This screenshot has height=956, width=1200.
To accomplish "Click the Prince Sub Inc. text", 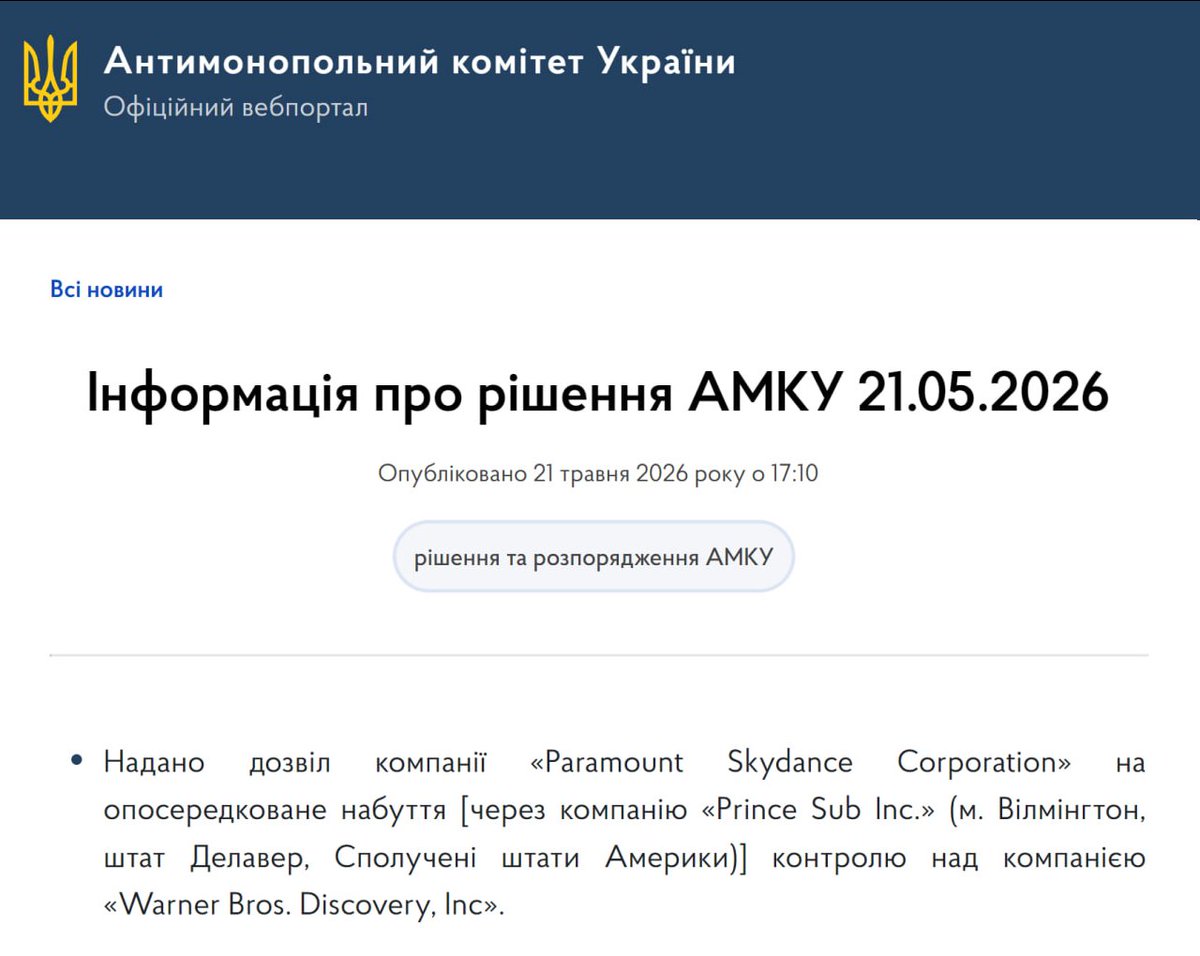I will (x=818, y=810).
